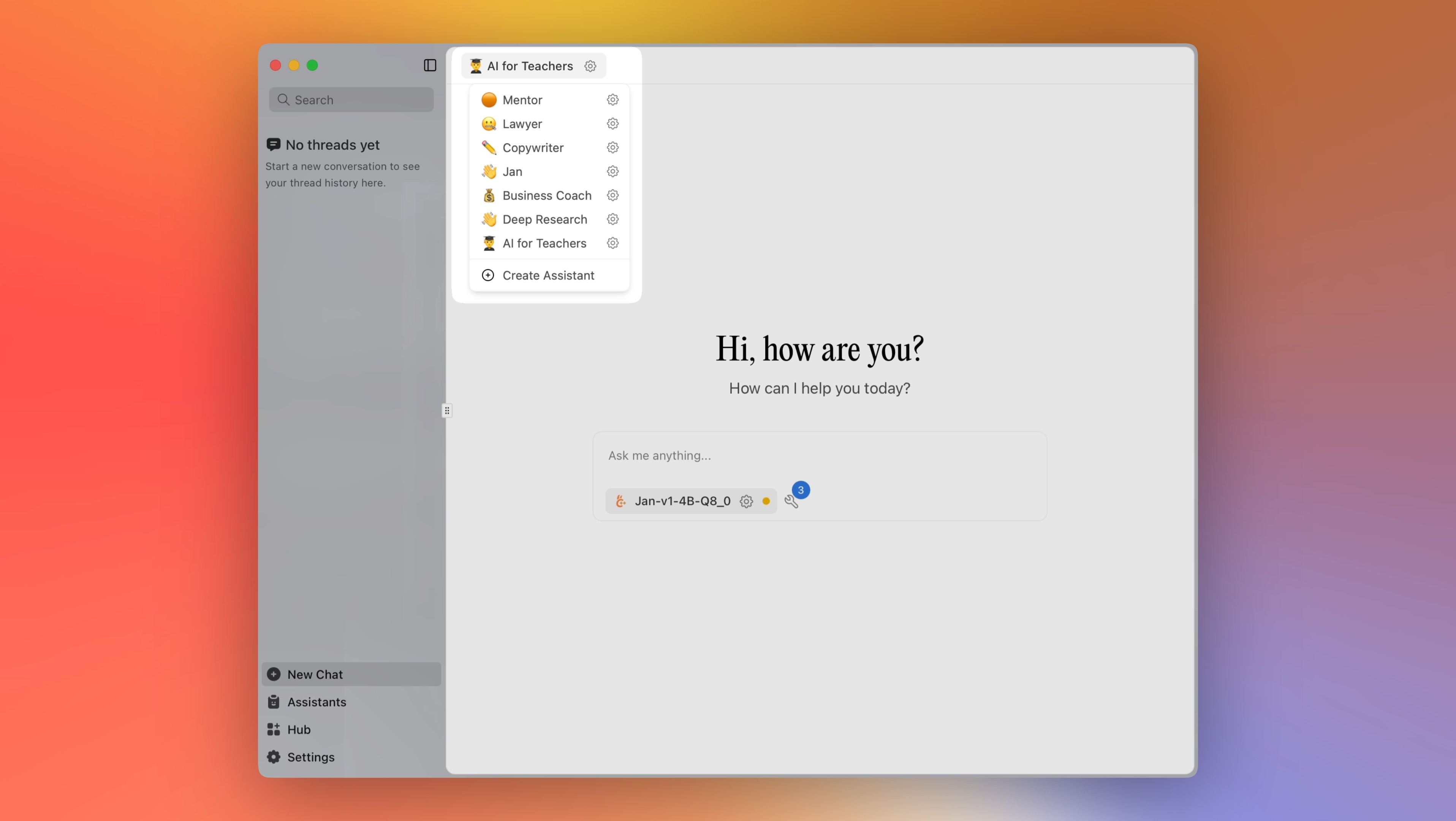
Task: Start a New Chat
Action: pyautogui.click(x=315, y=674)
